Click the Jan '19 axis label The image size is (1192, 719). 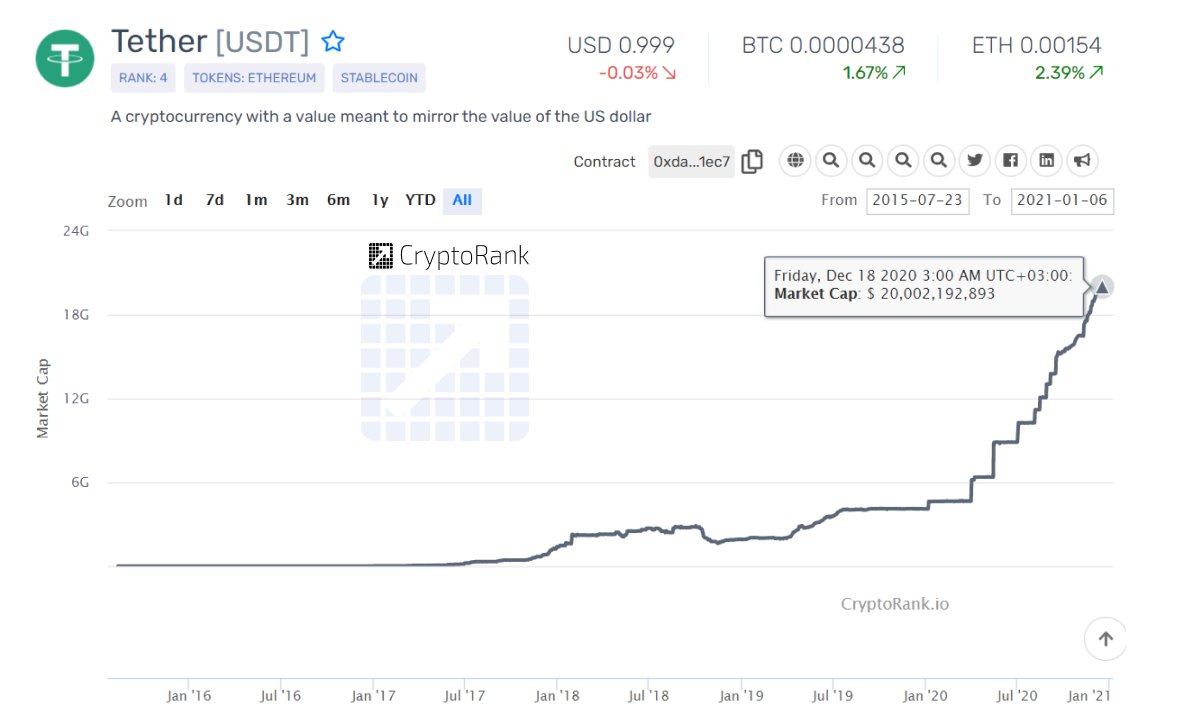click(x=741, y=695)
